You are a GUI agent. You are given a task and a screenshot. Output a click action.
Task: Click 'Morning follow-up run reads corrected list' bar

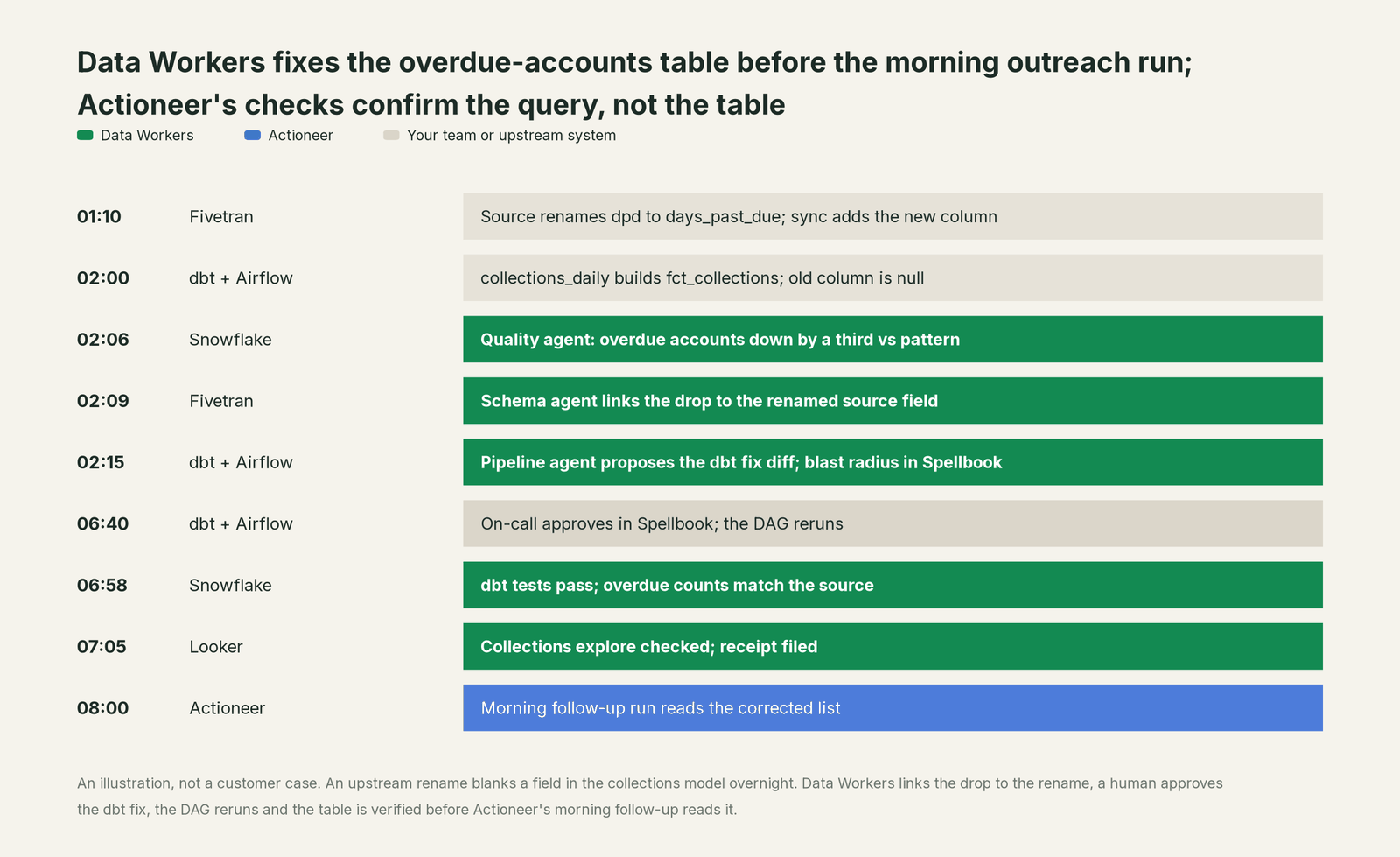pos(892,708)
